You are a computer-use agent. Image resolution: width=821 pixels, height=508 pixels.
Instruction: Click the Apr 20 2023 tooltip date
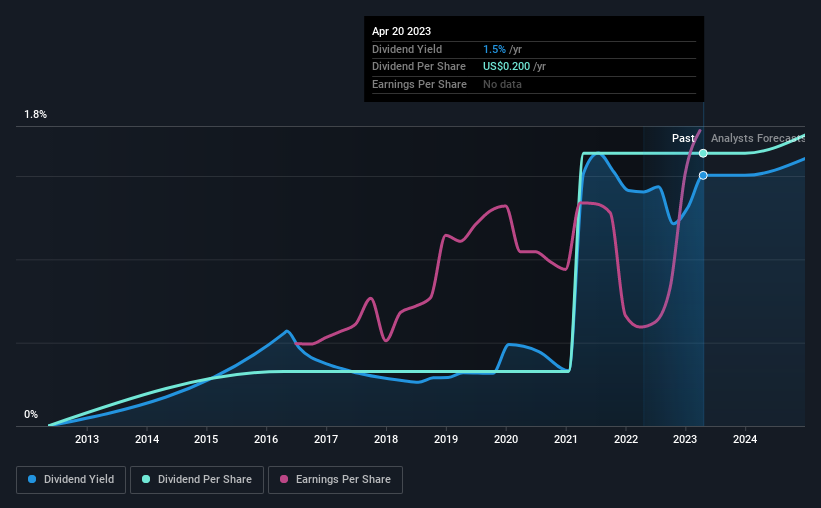[402, 31]
